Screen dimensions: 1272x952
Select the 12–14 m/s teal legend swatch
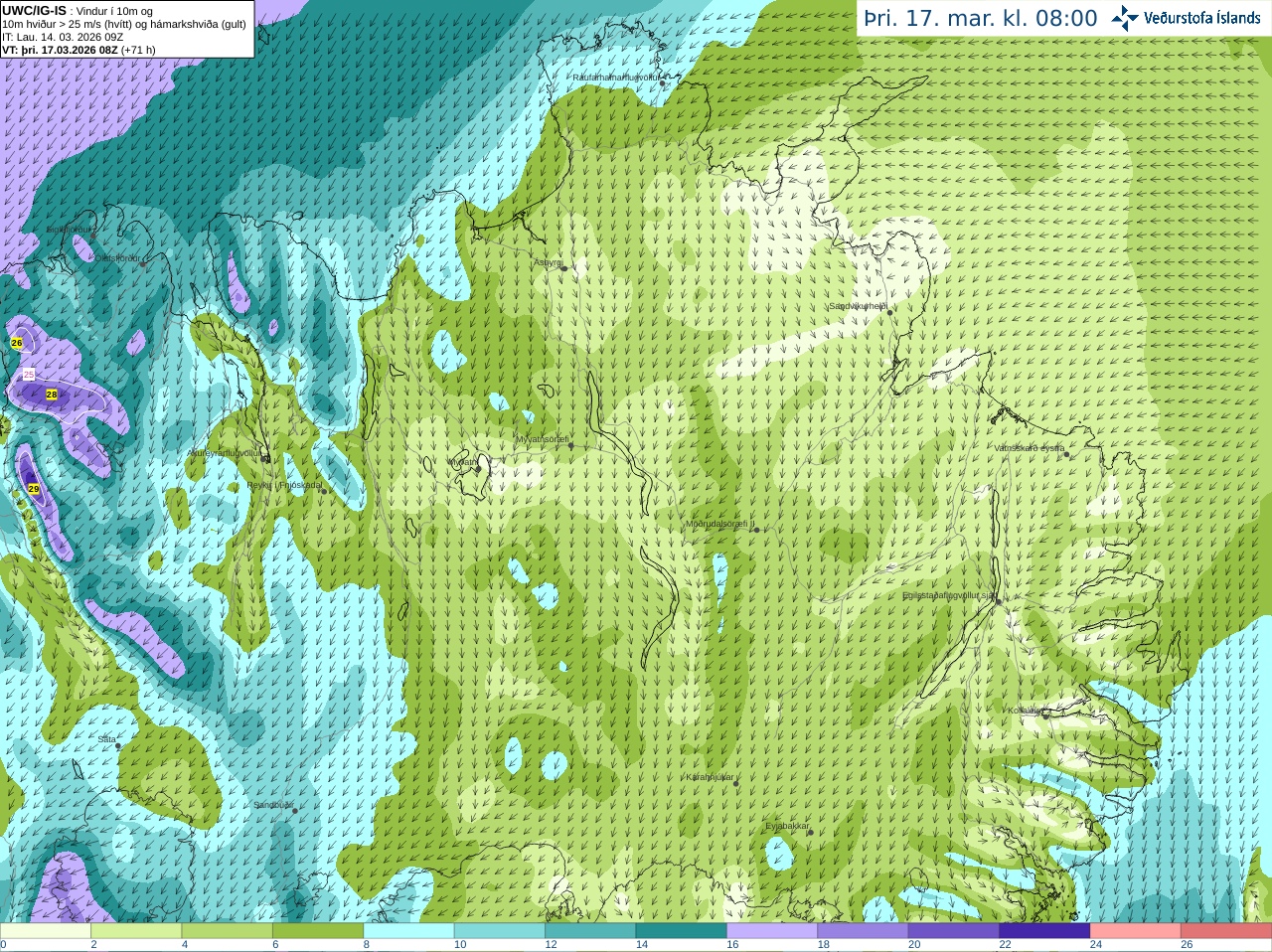coord(591,931)
